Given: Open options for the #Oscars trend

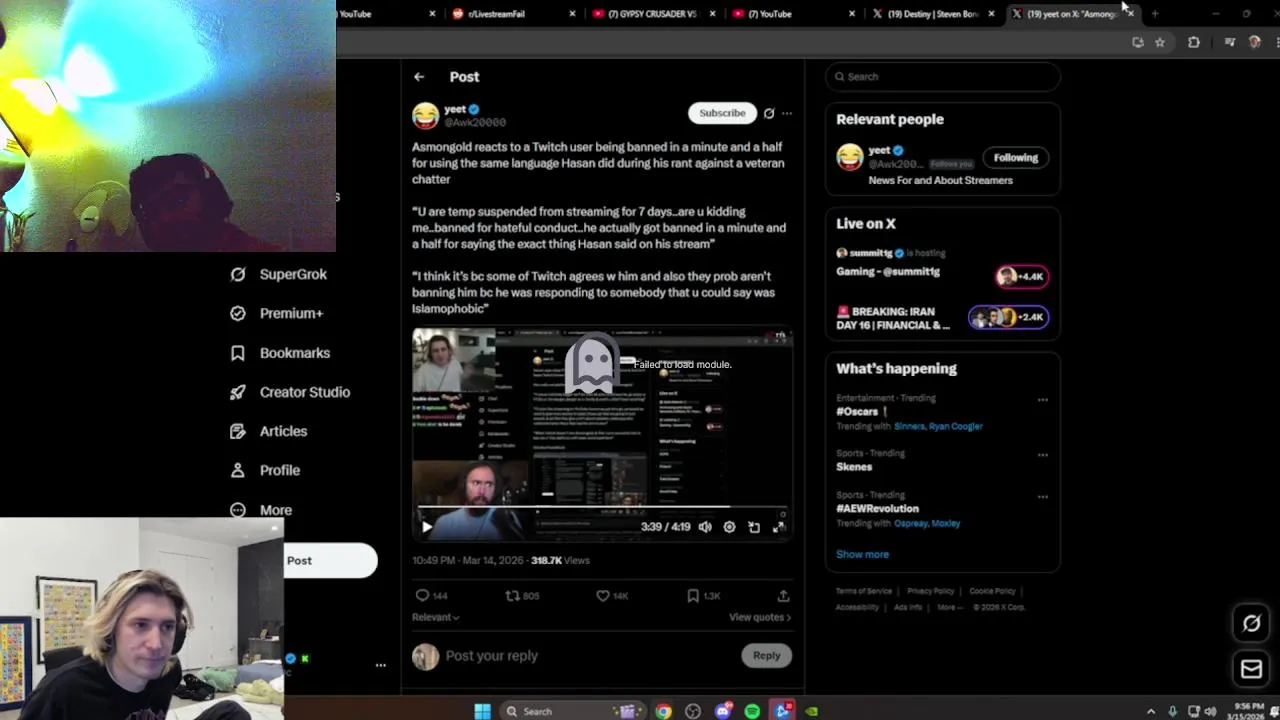Looking at the screenshot, I should [x=1042, y=400].
